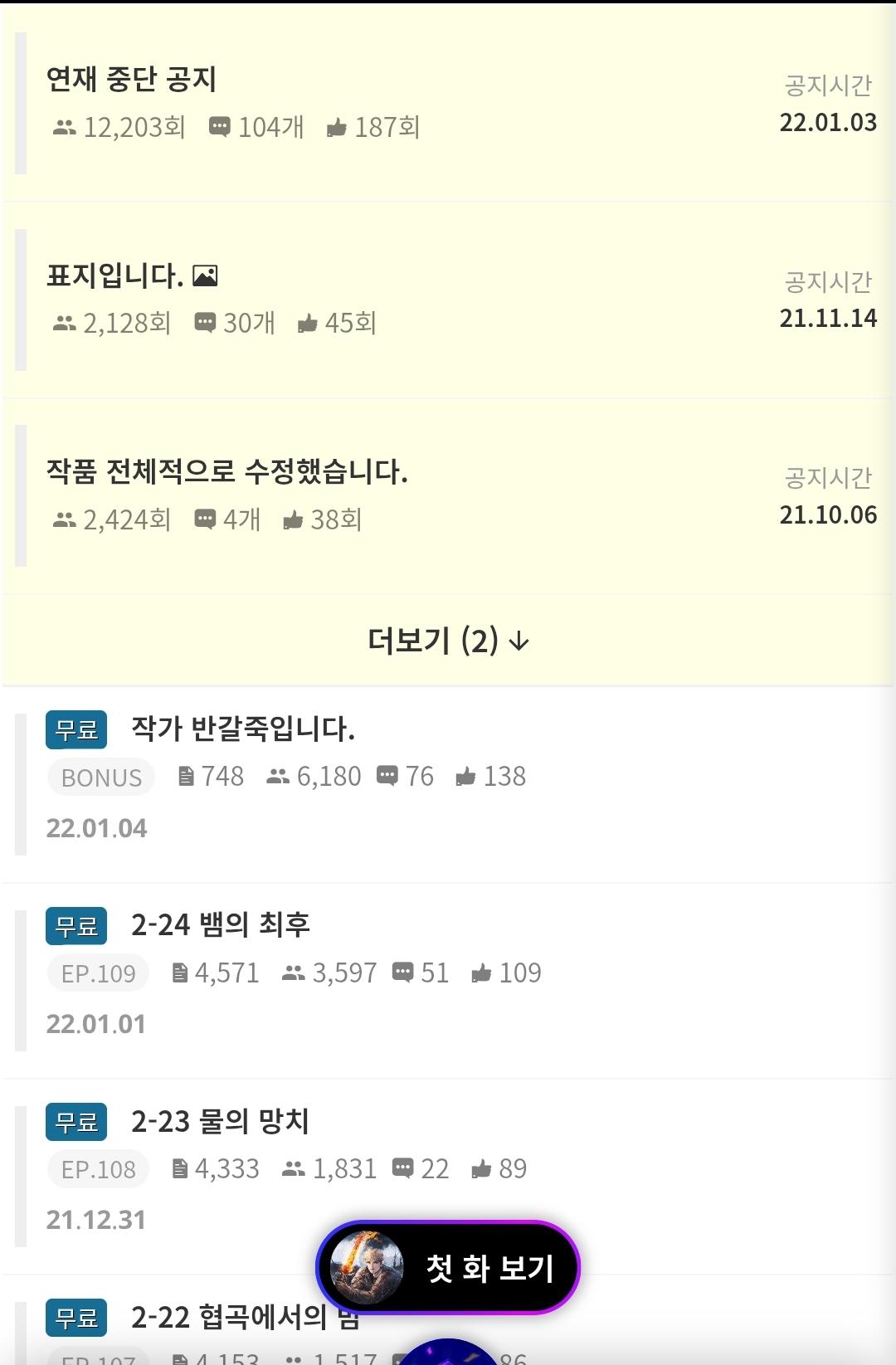Open episode 2-24 뱀의 최후
The image size is (896, 1365).
point(448,981)
